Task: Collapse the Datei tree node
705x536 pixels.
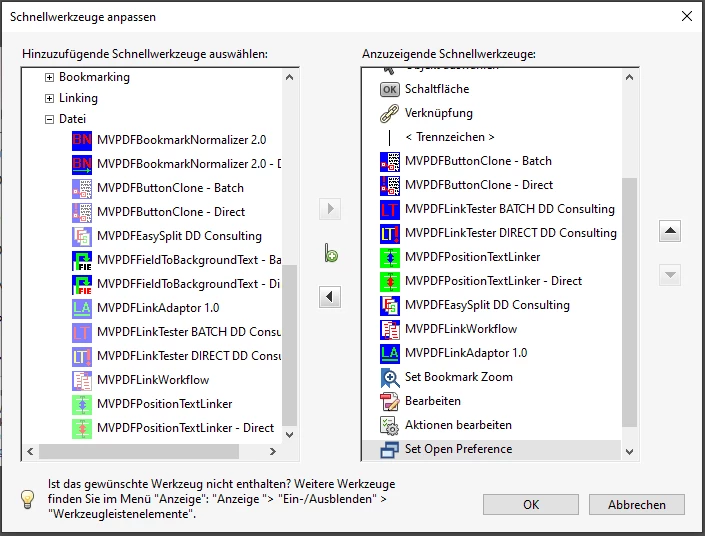Action: pyautogui.click(x=49, y=119)
